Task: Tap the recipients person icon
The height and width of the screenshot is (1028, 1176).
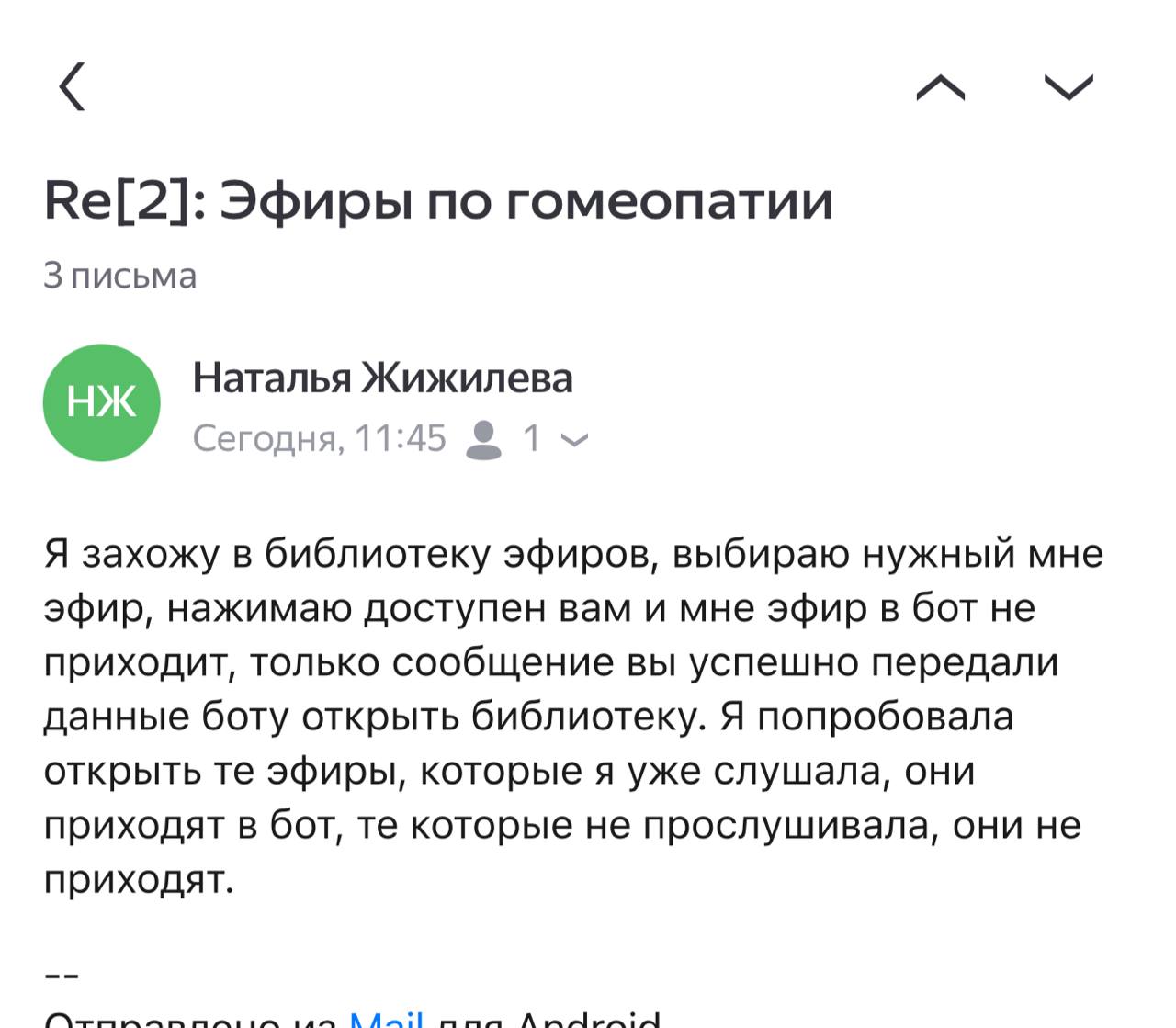Action: click(x=484, y=439)
